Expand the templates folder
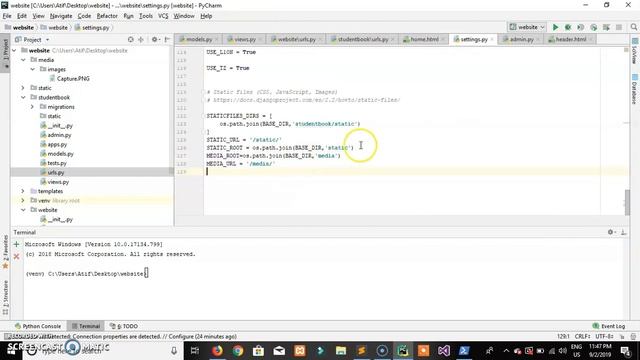640x360 pixels. coord(23,191)
